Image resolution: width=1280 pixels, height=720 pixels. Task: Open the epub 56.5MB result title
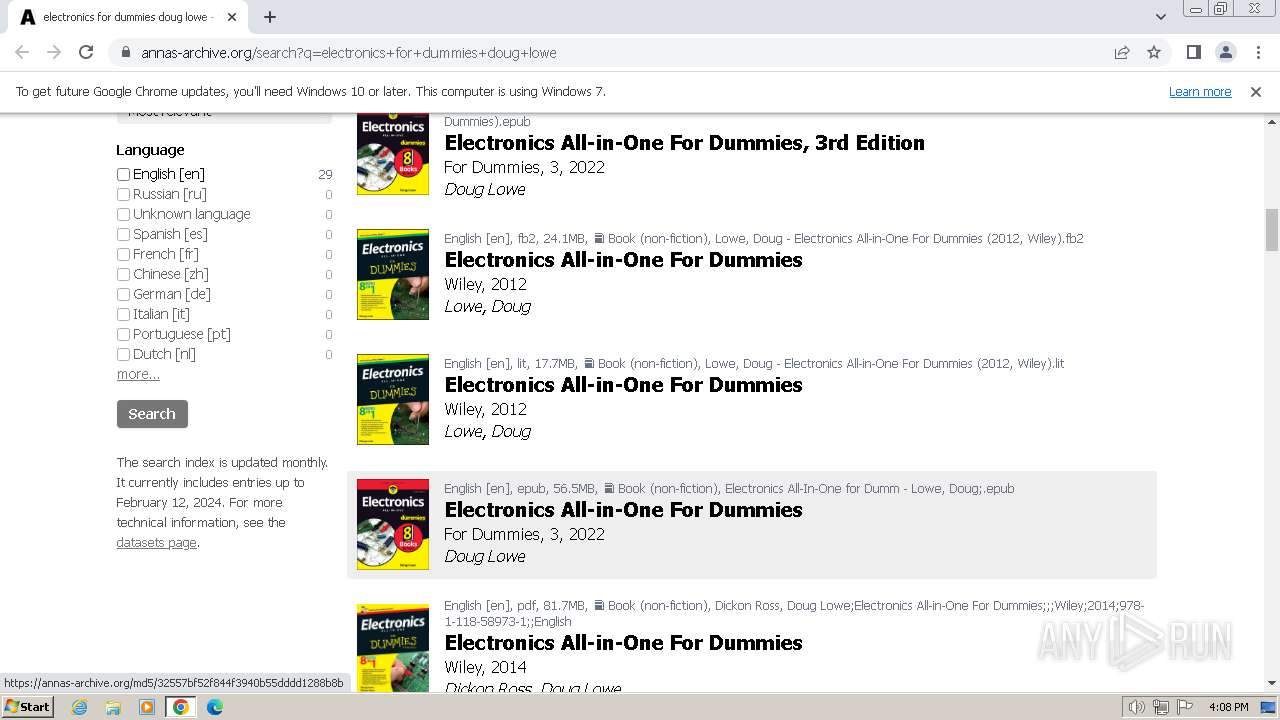coord(623,510)
